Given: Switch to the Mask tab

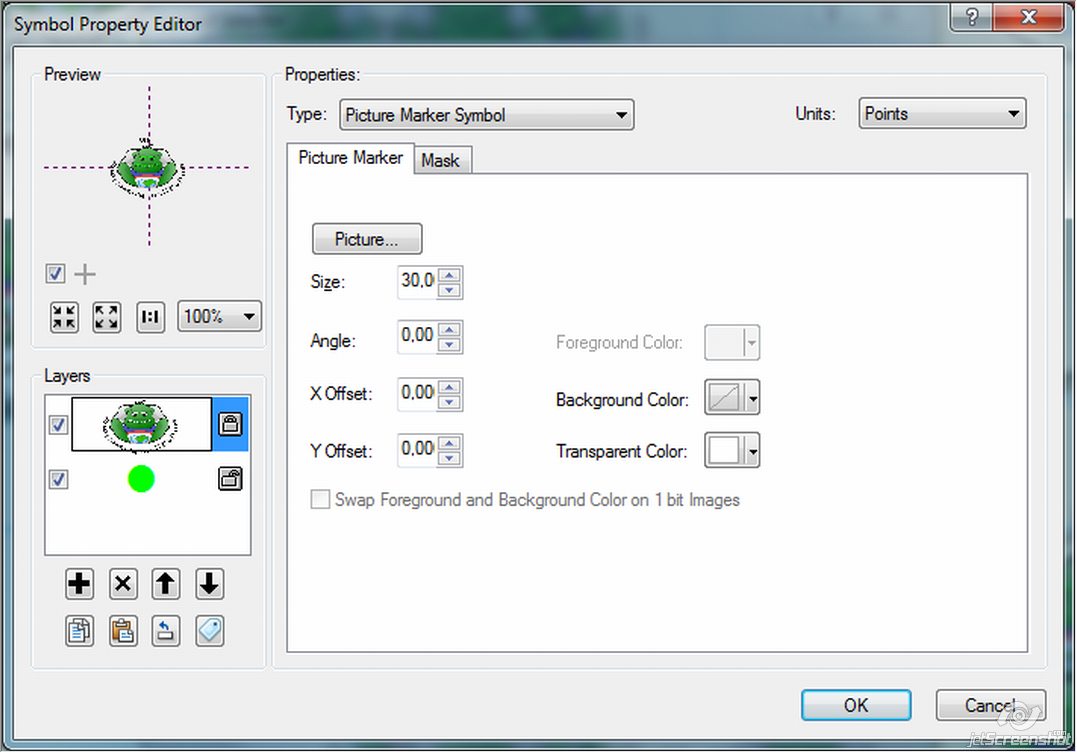Looking at the screenshot, I should (441, 161).
